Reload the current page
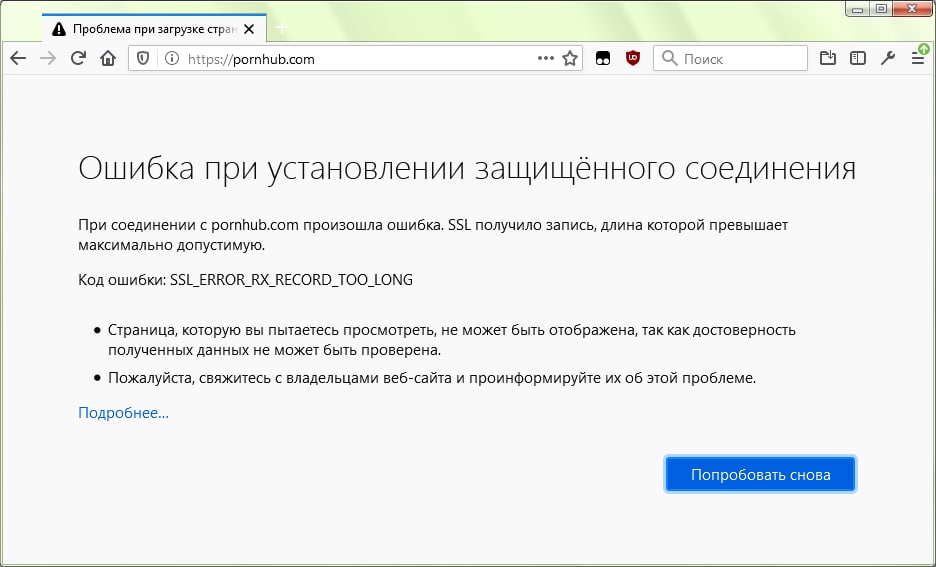This screenshot has height=567, width=936. tap(78, 58)
